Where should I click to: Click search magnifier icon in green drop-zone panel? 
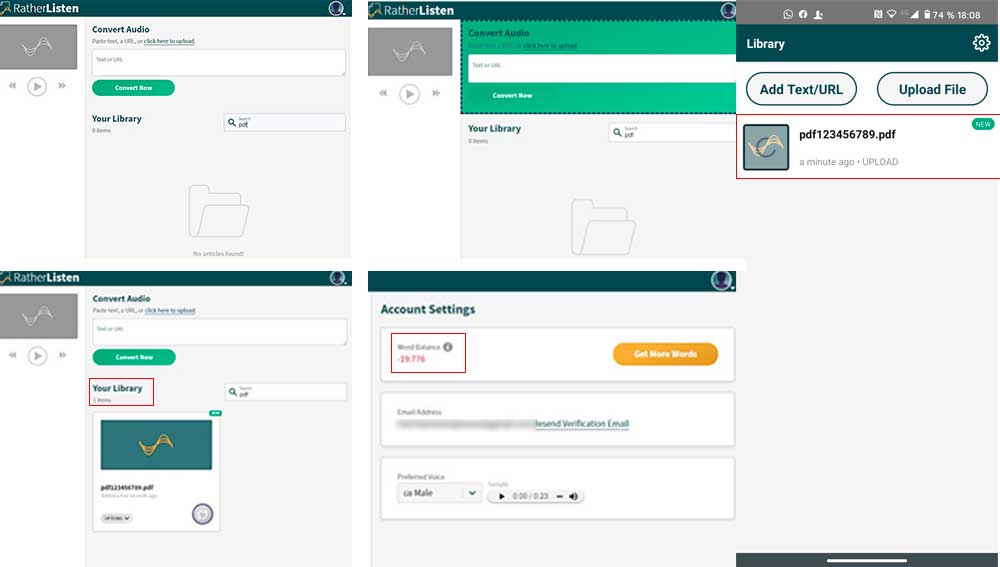[x=617, y=132]
